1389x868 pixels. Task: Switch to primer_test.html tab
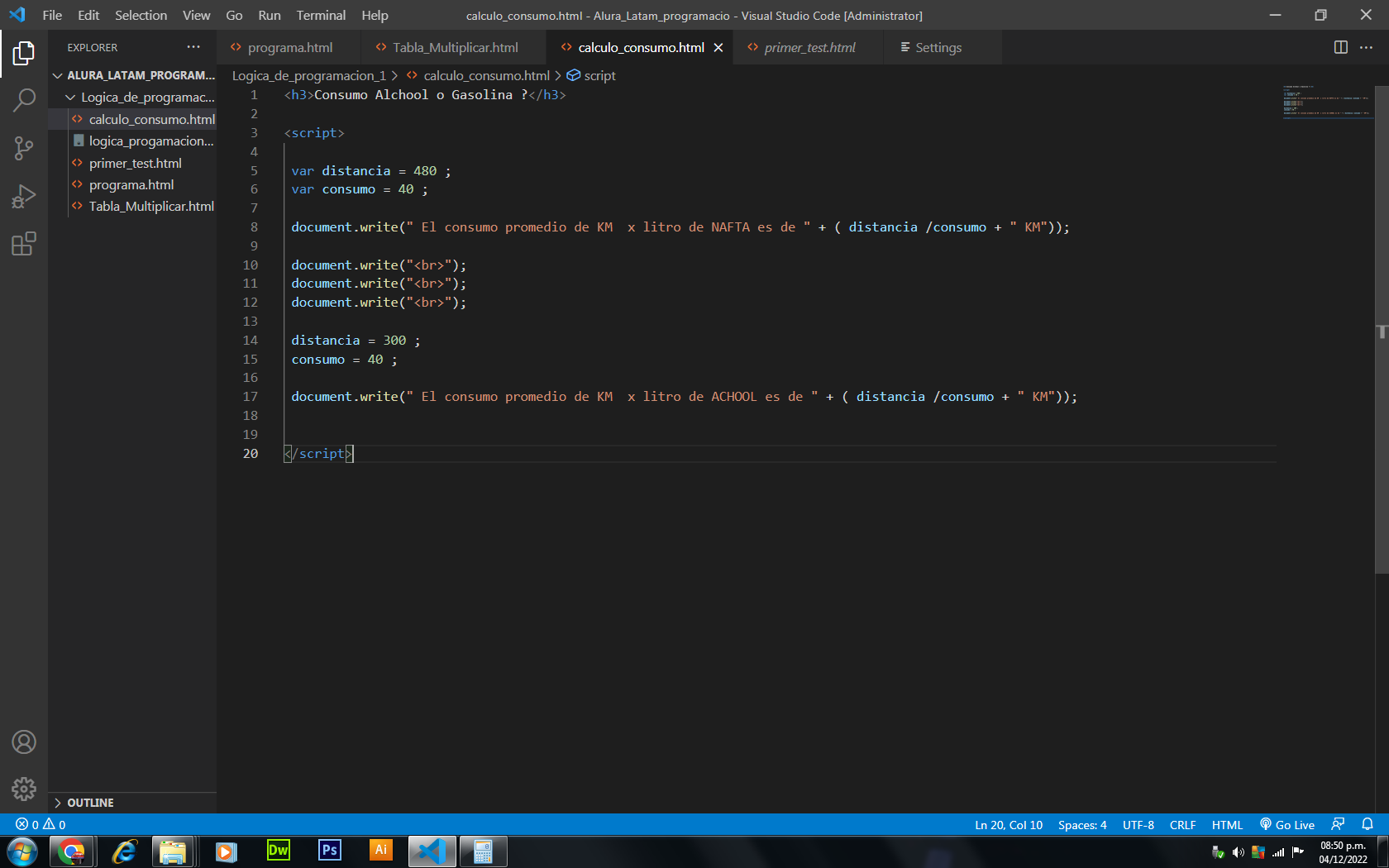pyautogui.click(x=809, y=47)
